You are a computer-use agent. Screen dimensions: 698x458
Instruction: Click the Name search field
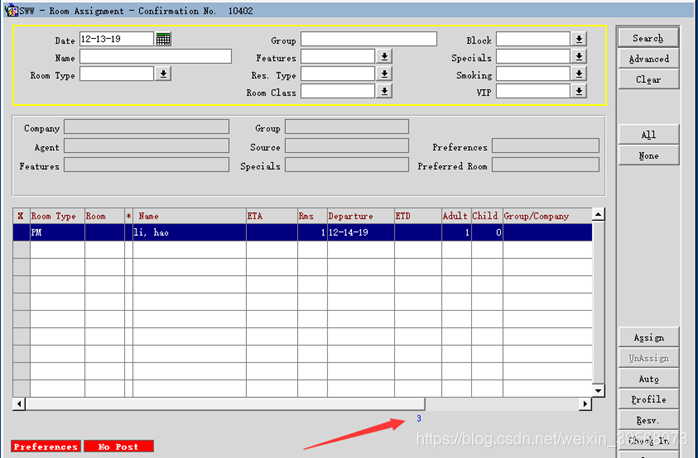(x=155, y=57)
